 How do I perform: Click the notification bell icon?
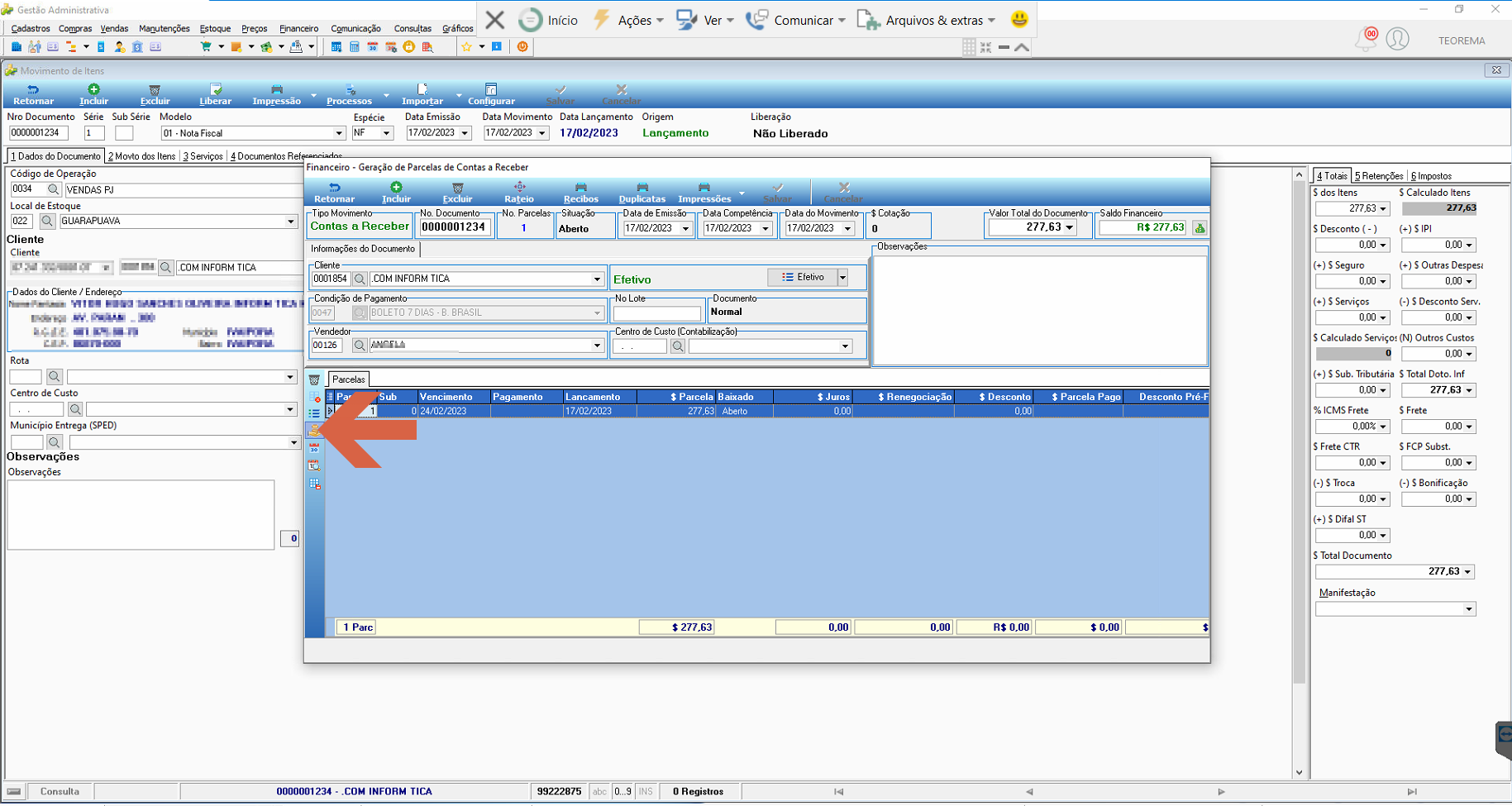(1366, 39)
